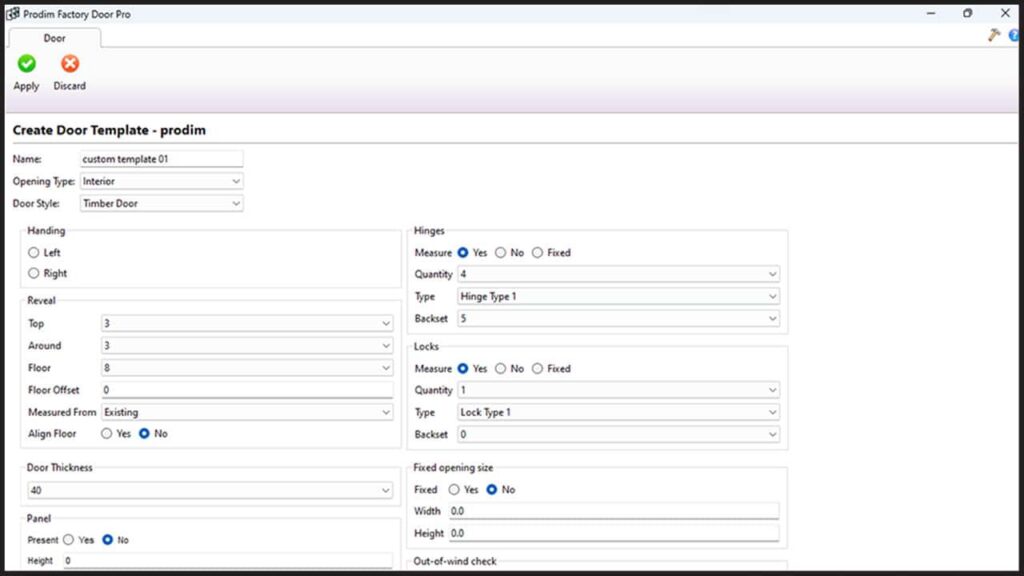
Task: Click the Fixed opening Width field
Action: [613, 511]
